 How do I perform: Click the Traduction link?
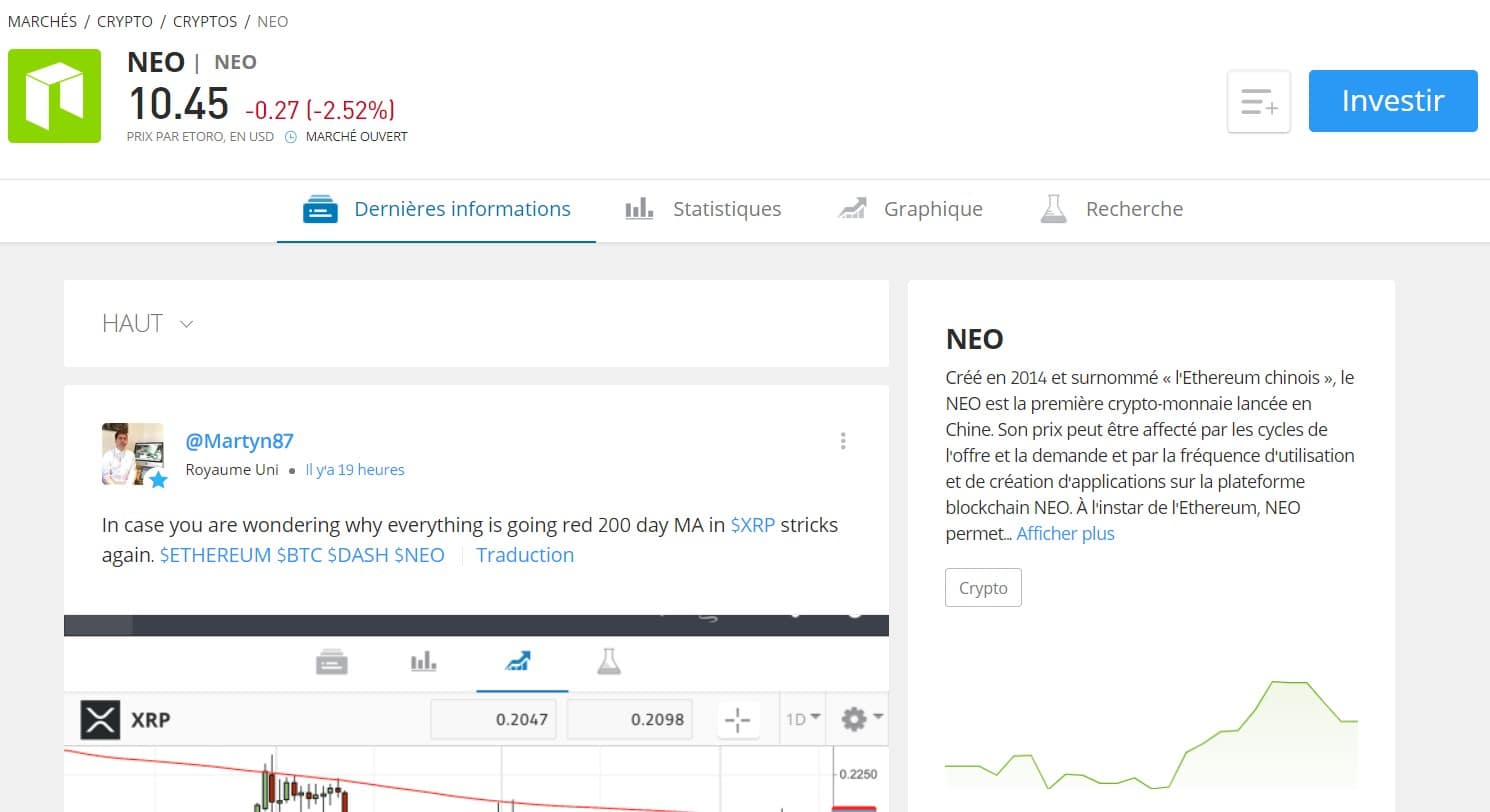coord(525,555)
